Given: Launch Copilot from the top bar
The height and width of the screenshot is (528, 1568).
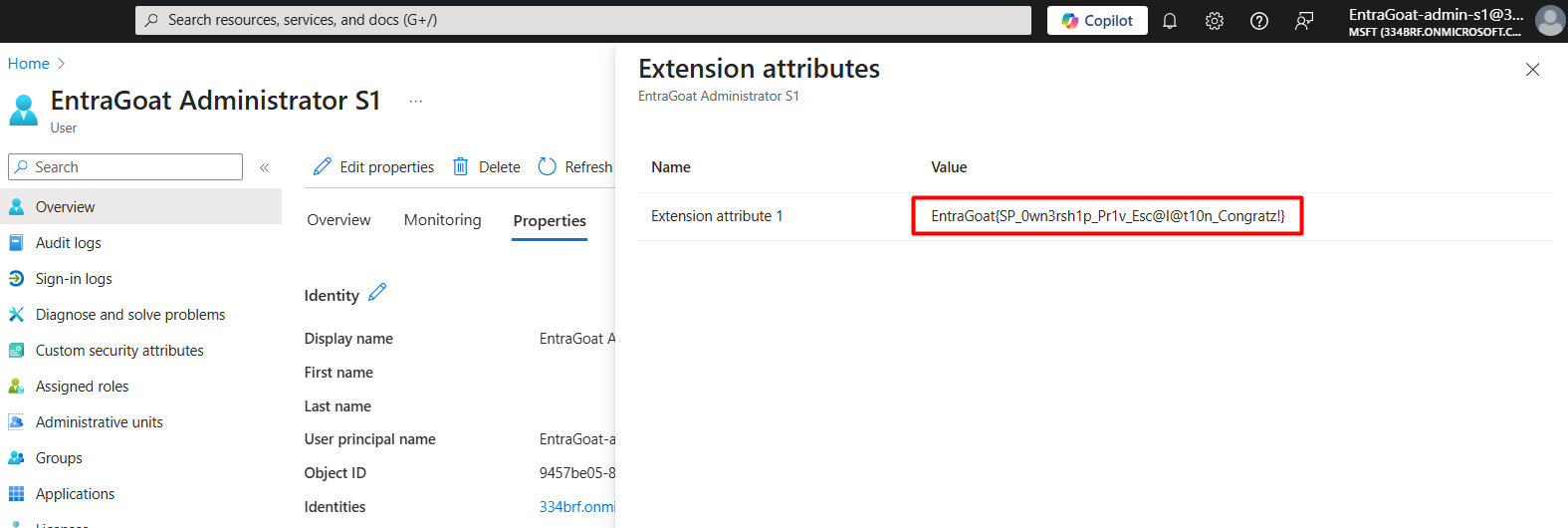Looking at the screenshot, I should pyautogui.click(x=1097, y=21).
